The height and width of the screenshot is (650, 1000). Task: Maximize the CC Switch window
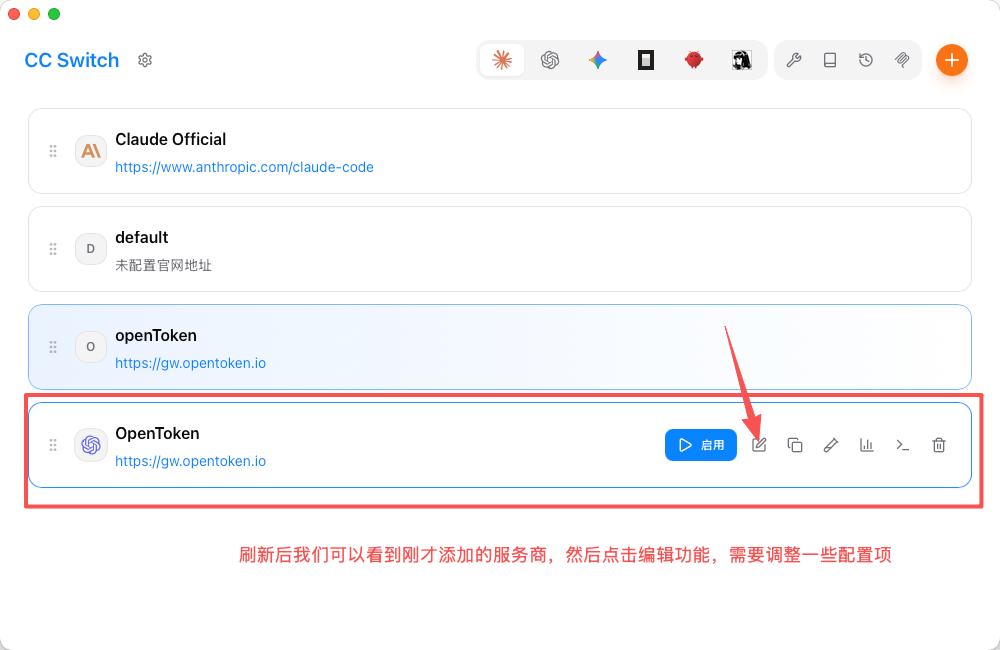54,14
